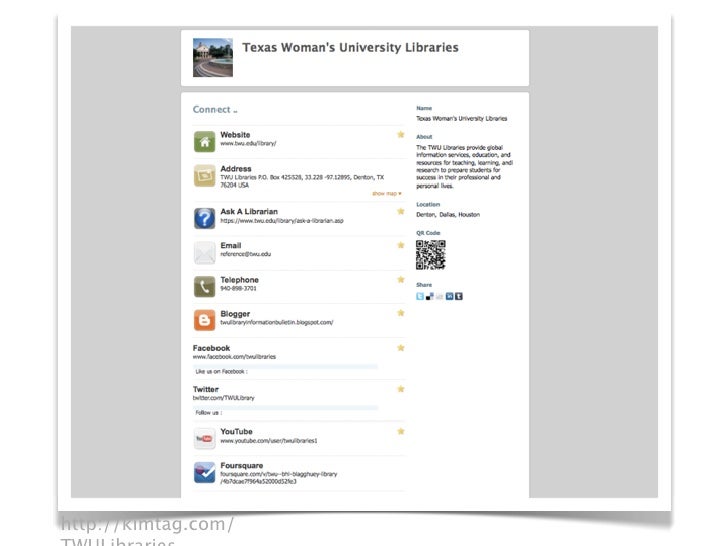Click the Texas Woman's University Libraries title
This screenshot has height=546, width=728.
(351, 47)
